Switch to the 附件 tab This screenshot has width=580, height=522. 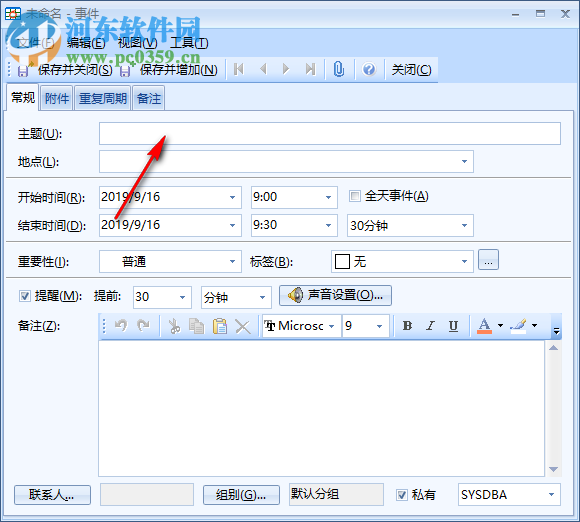tap(57, 98)
